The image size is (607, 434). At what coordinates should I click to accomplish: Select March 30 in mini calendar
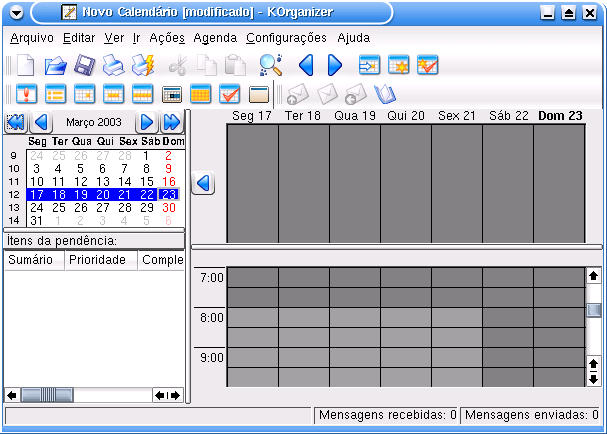click(169, 208)
